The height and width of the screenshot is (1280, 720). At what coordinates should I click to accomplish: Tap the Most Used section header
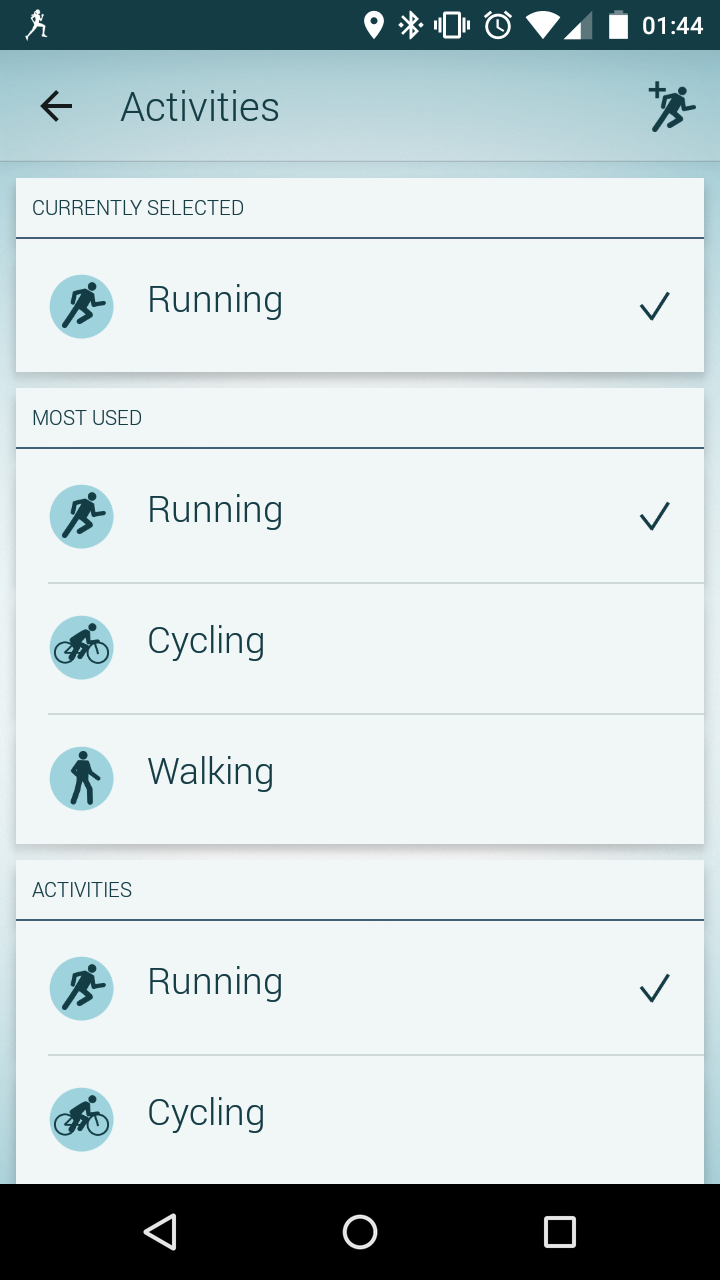(x=87, y=418)
